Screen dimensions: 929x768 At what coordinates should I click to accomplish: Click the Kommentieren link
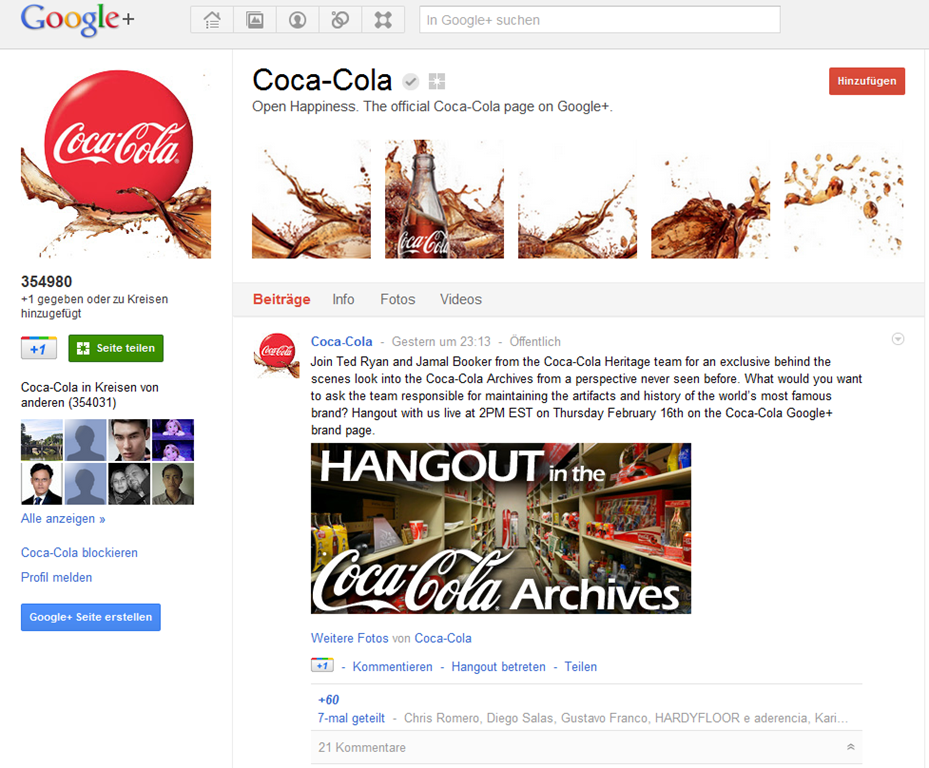[x=392, y=667]
